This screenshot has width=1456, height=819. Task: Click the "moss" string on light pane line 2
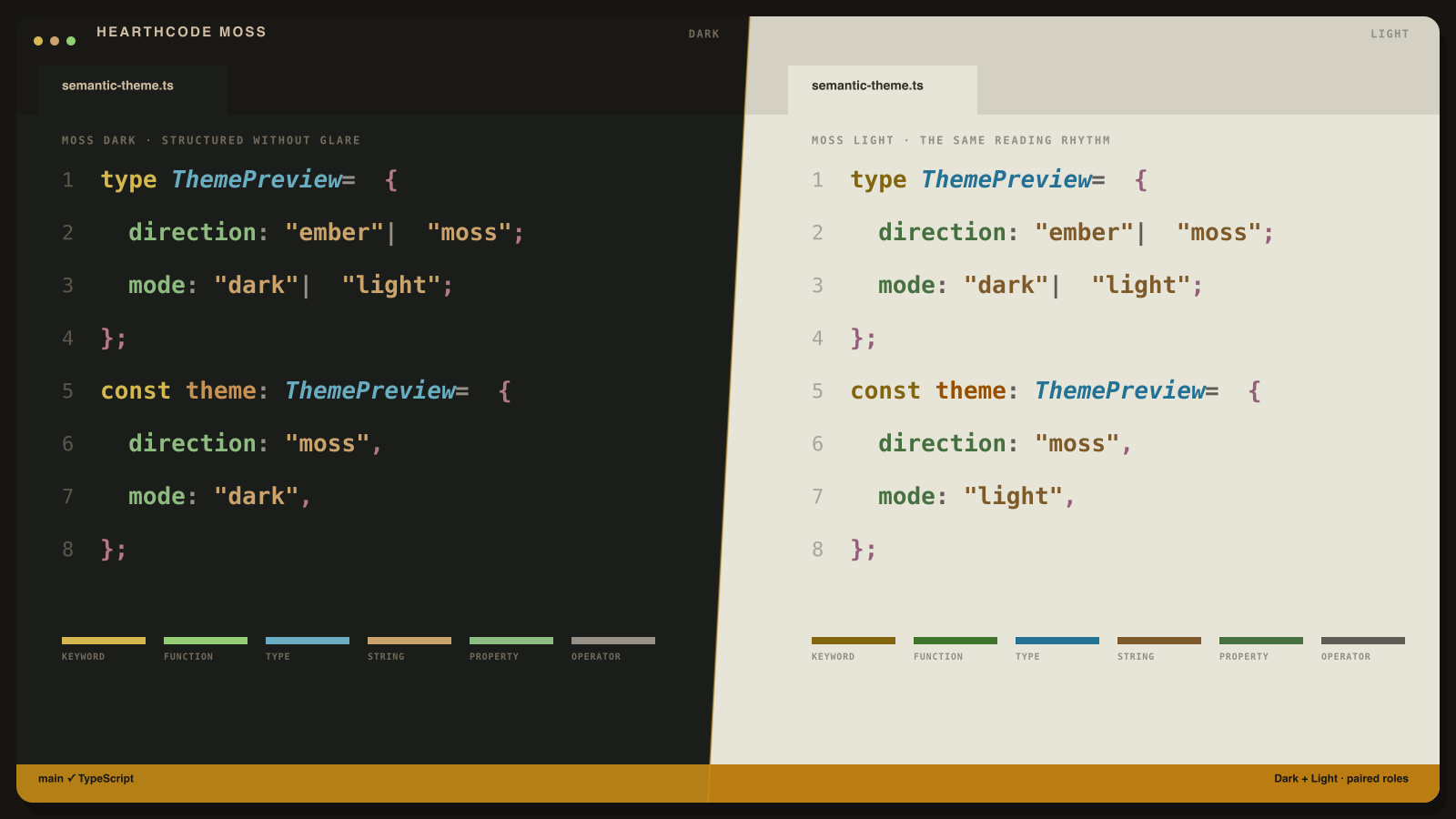pyautogui.click(x=1218, y=233)
